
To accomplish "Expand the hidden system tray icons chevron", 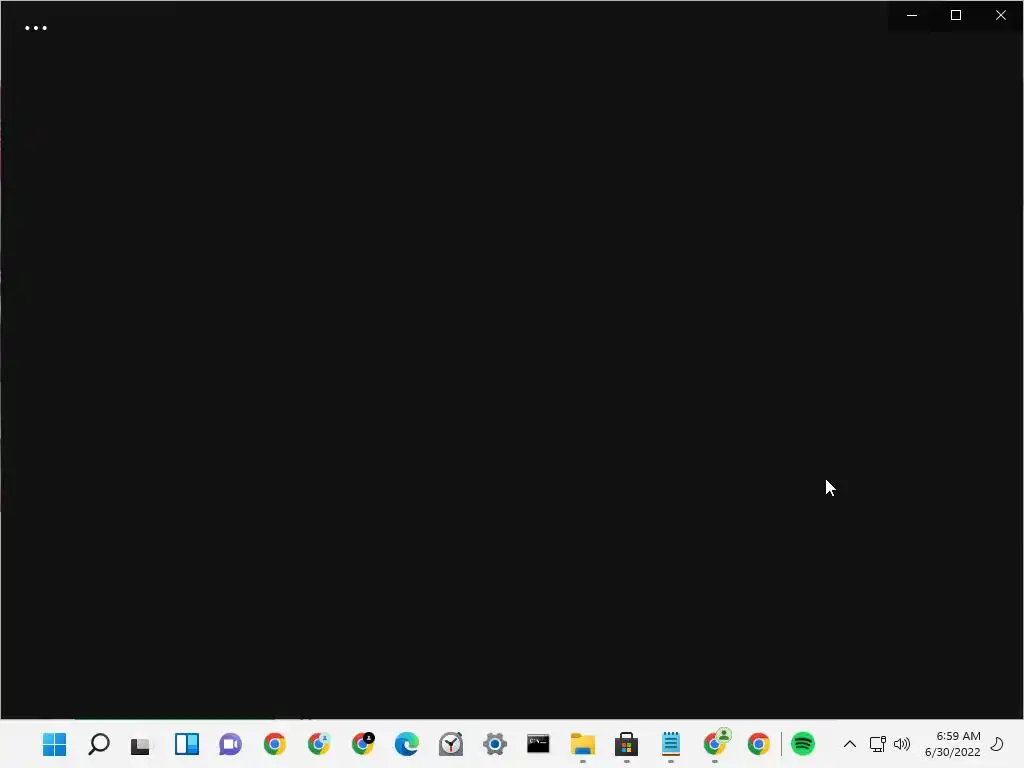I will pyautogui.click(x=850, y=744).
